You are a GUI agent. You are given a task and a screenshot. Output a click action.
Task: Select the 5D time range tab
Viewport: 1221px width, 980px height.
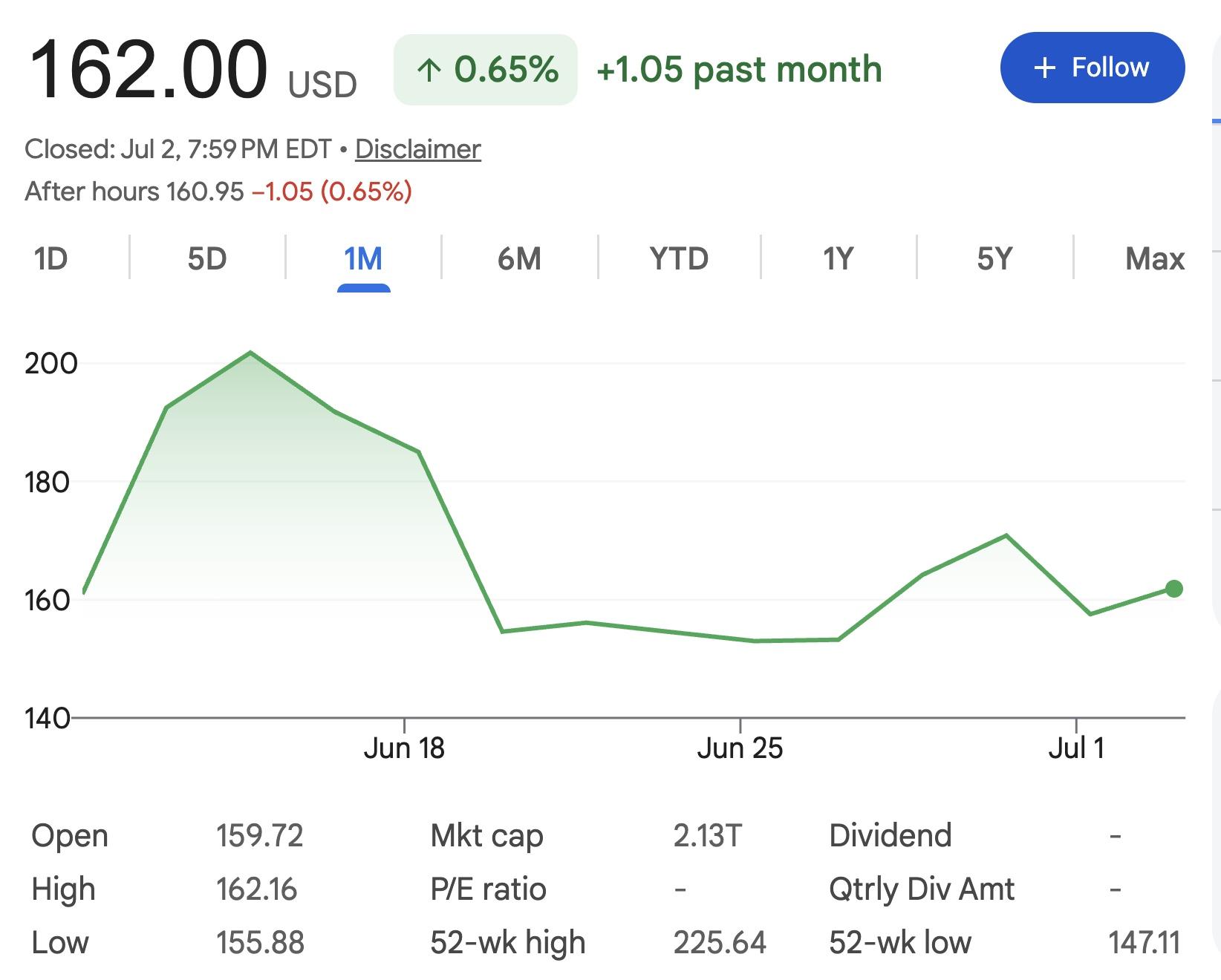click(x=207, y=258)
